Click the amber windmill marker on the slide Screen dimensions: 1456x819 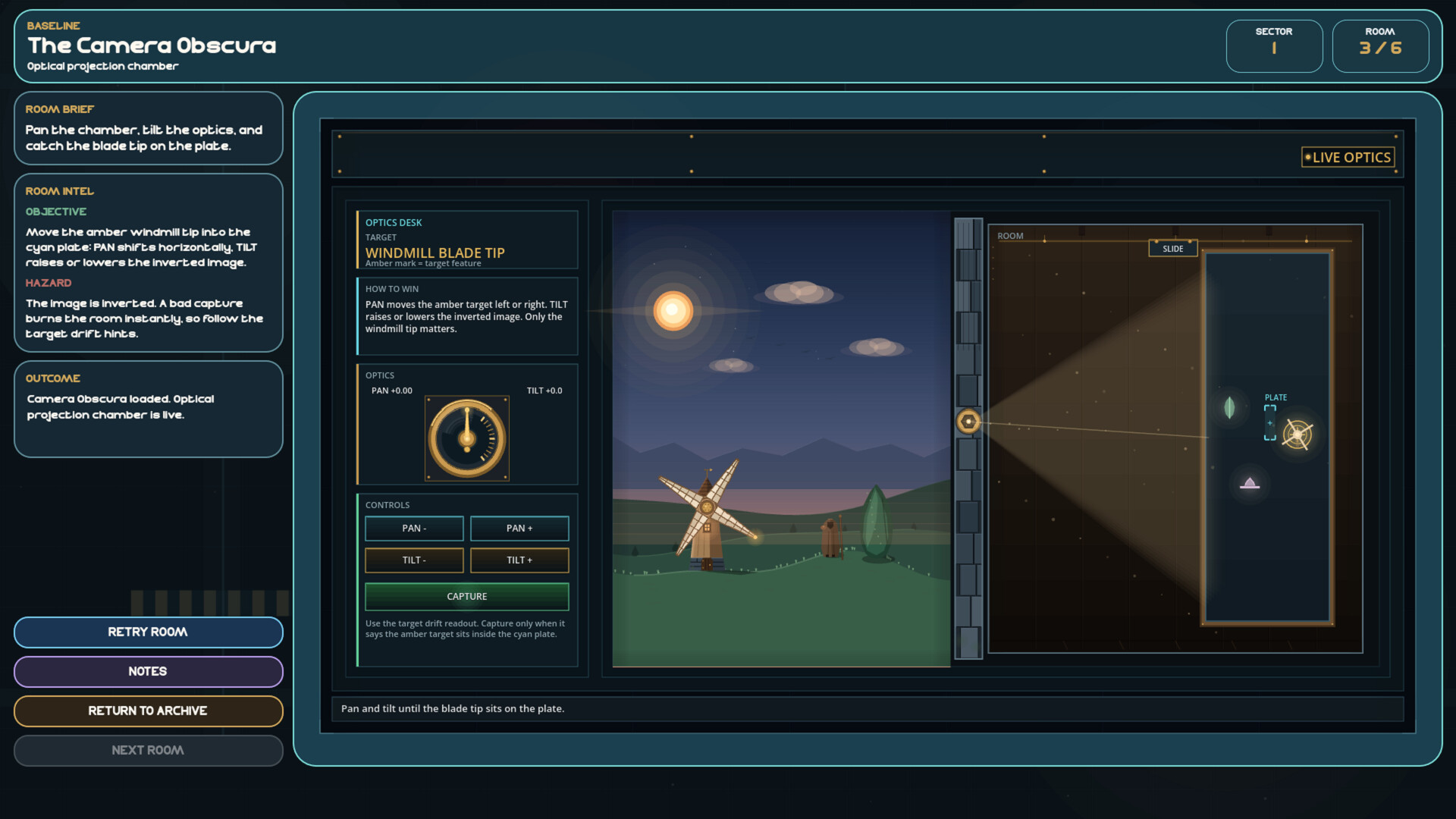1297,435
